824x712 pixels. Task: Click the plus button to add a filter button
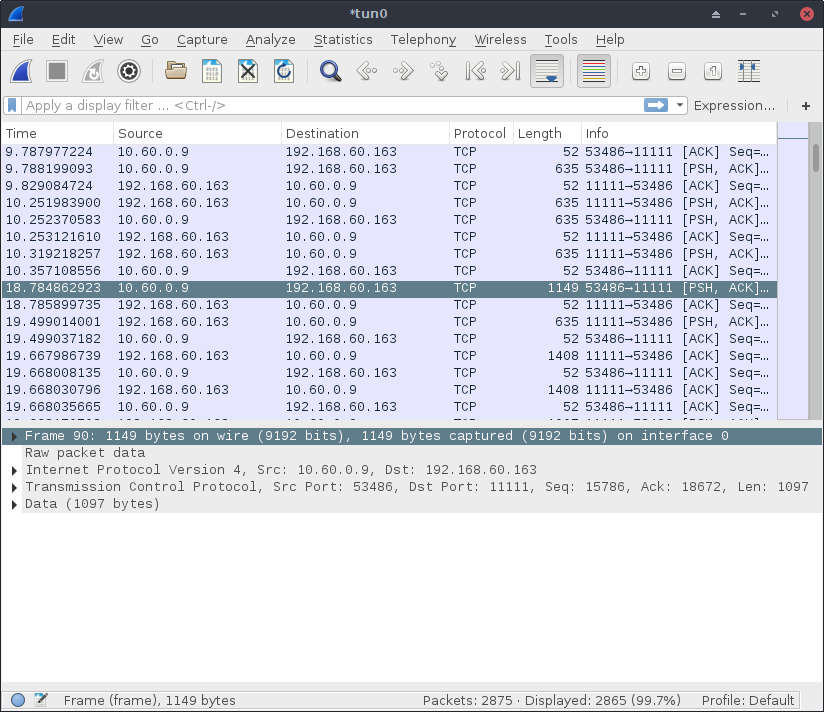click(x=806, y=105)
